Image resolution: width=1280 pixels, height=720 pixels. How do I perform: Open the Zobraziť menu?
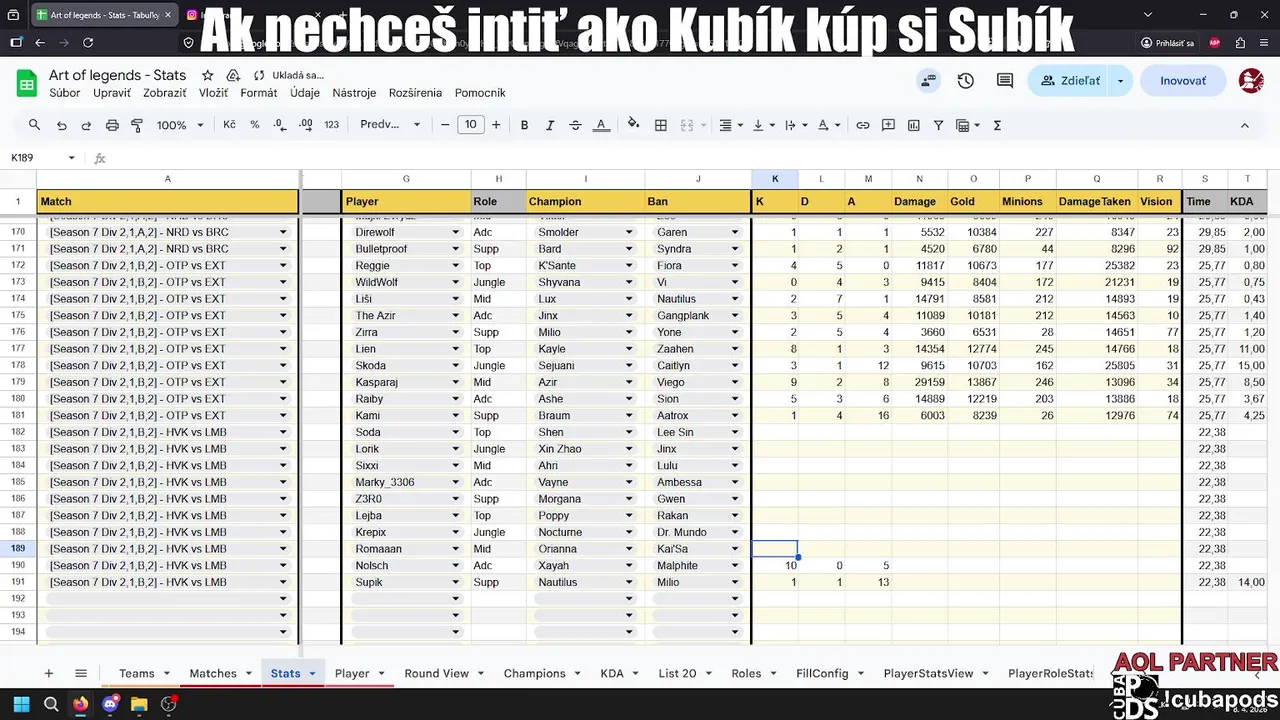coord(165,93)
